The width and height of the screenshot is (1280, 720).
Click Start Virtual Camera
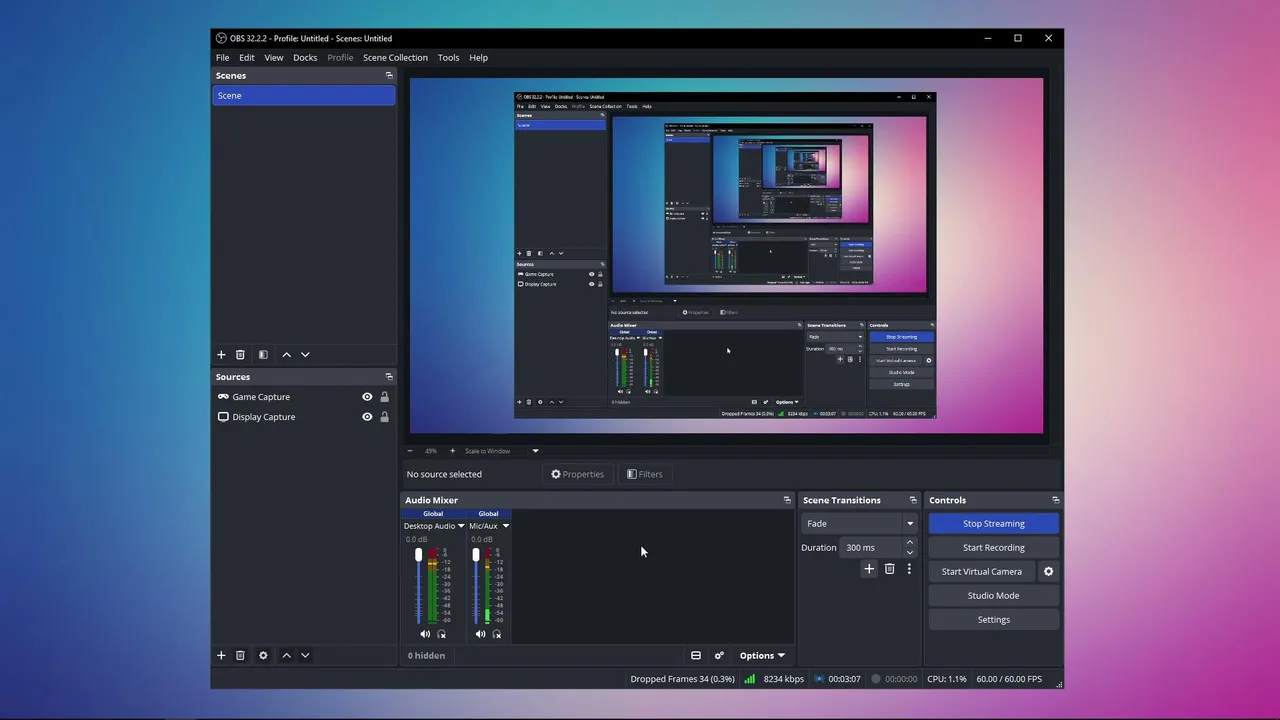(982, 572)
